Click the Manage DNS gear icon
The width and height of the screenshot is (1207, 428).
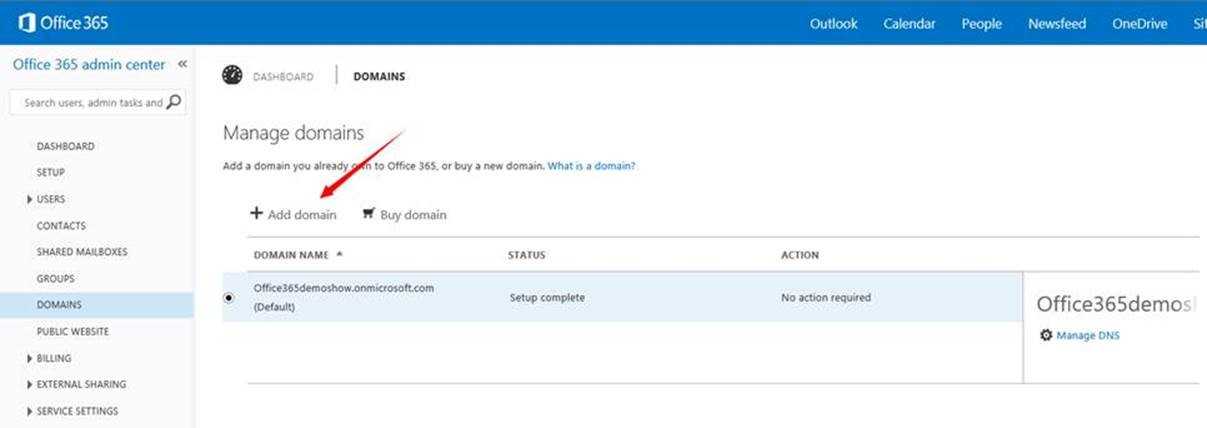point(1046,335)
